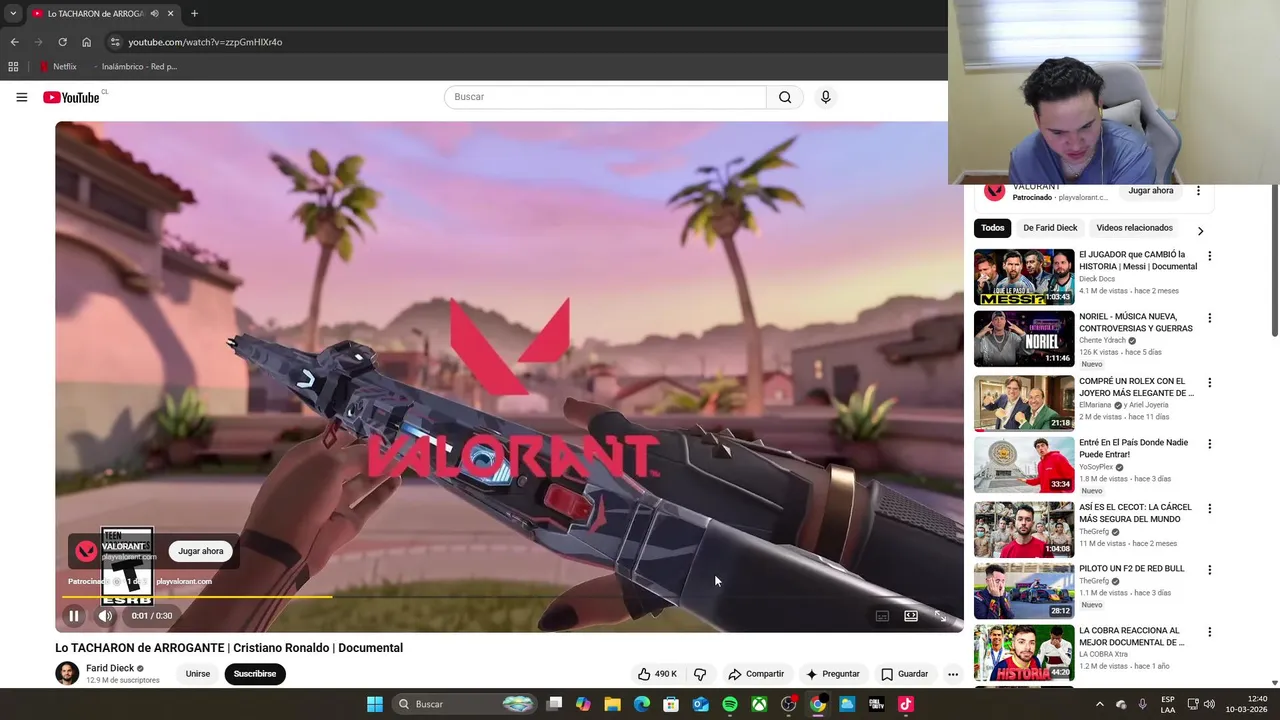Open options for the Messi documental video
The image size is (1280, 720).
click(1209, 256)
